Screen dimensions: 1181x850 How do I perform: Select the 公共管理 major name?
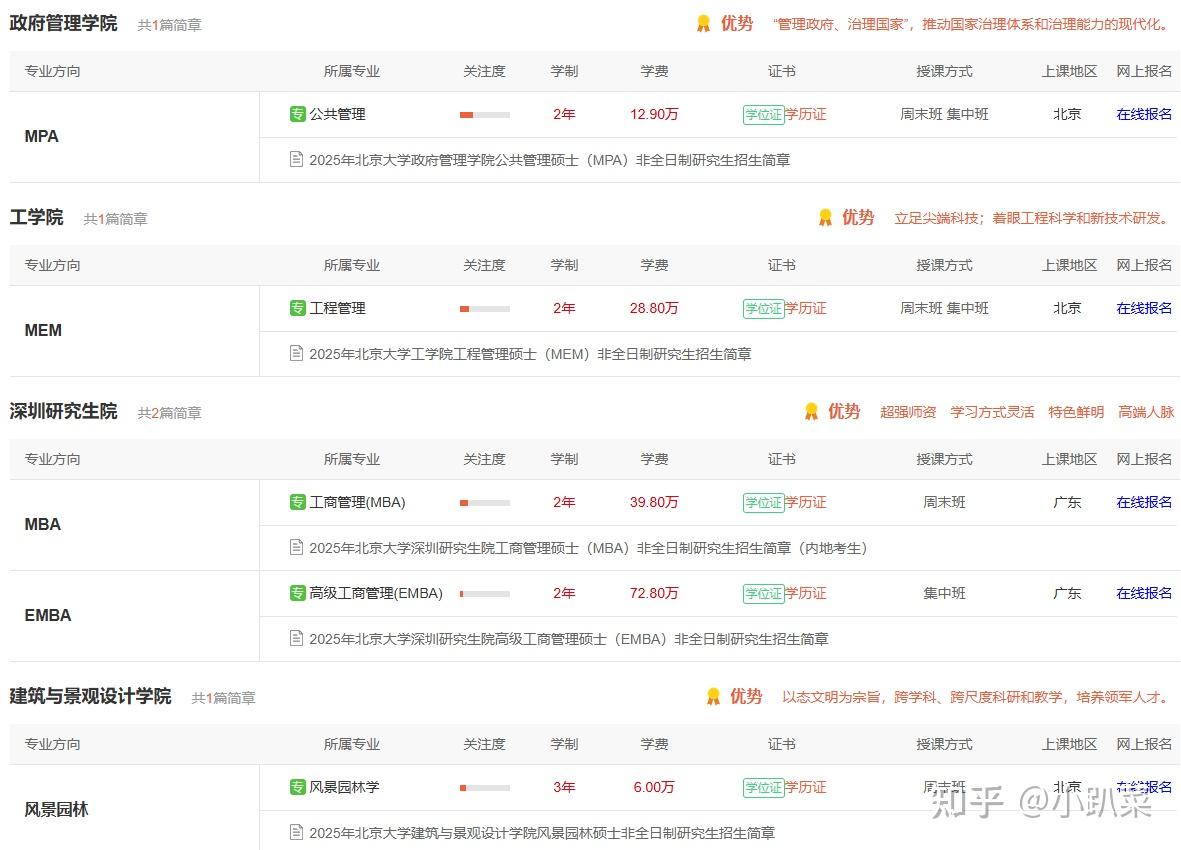pyautogui.click(x=337, y=114)
